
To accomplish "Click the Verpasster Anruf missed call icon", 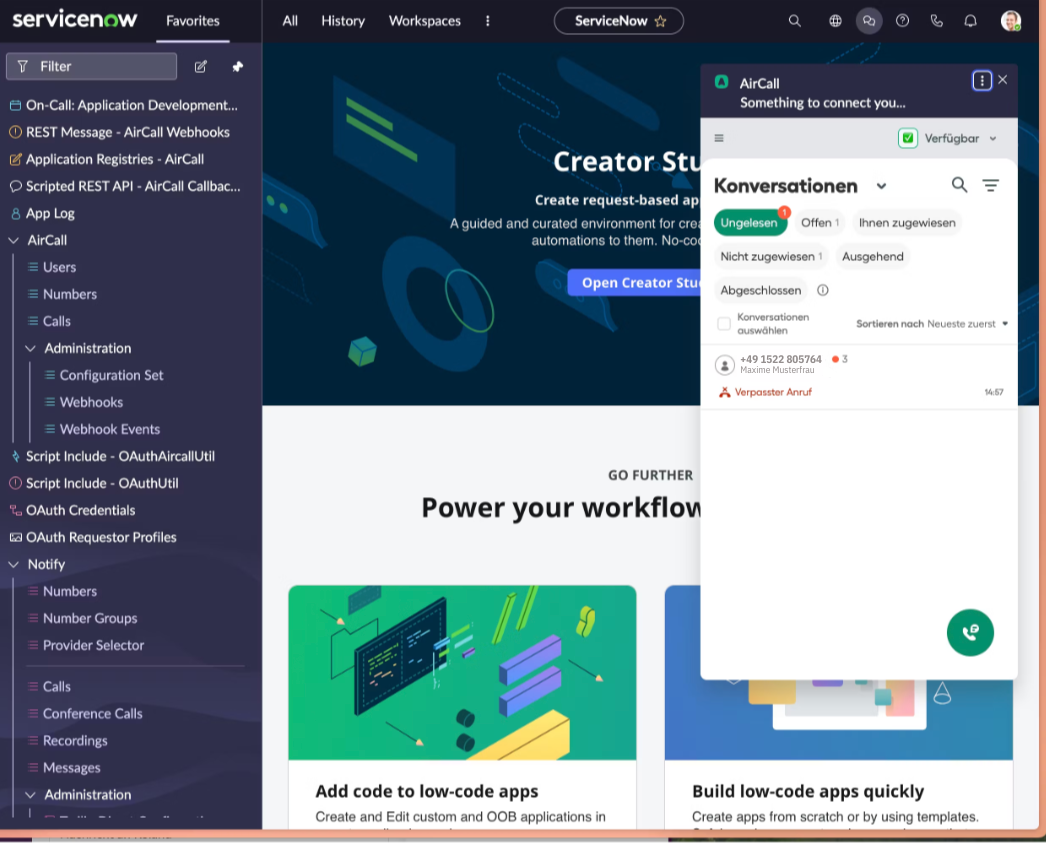I will click(724, 392).
